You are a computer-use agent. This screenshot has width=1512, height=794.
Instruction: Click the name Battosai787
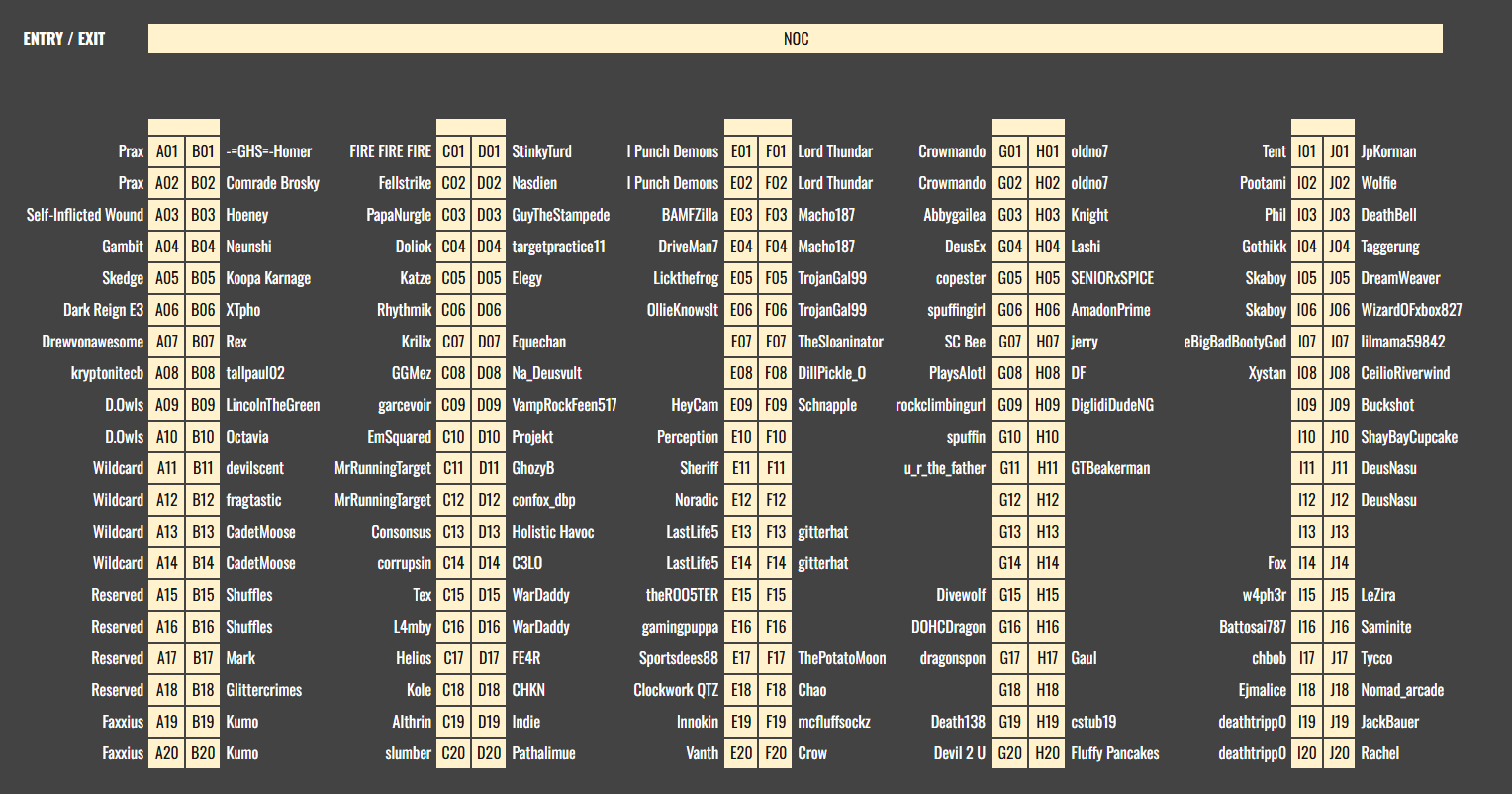pos(1253,627)
